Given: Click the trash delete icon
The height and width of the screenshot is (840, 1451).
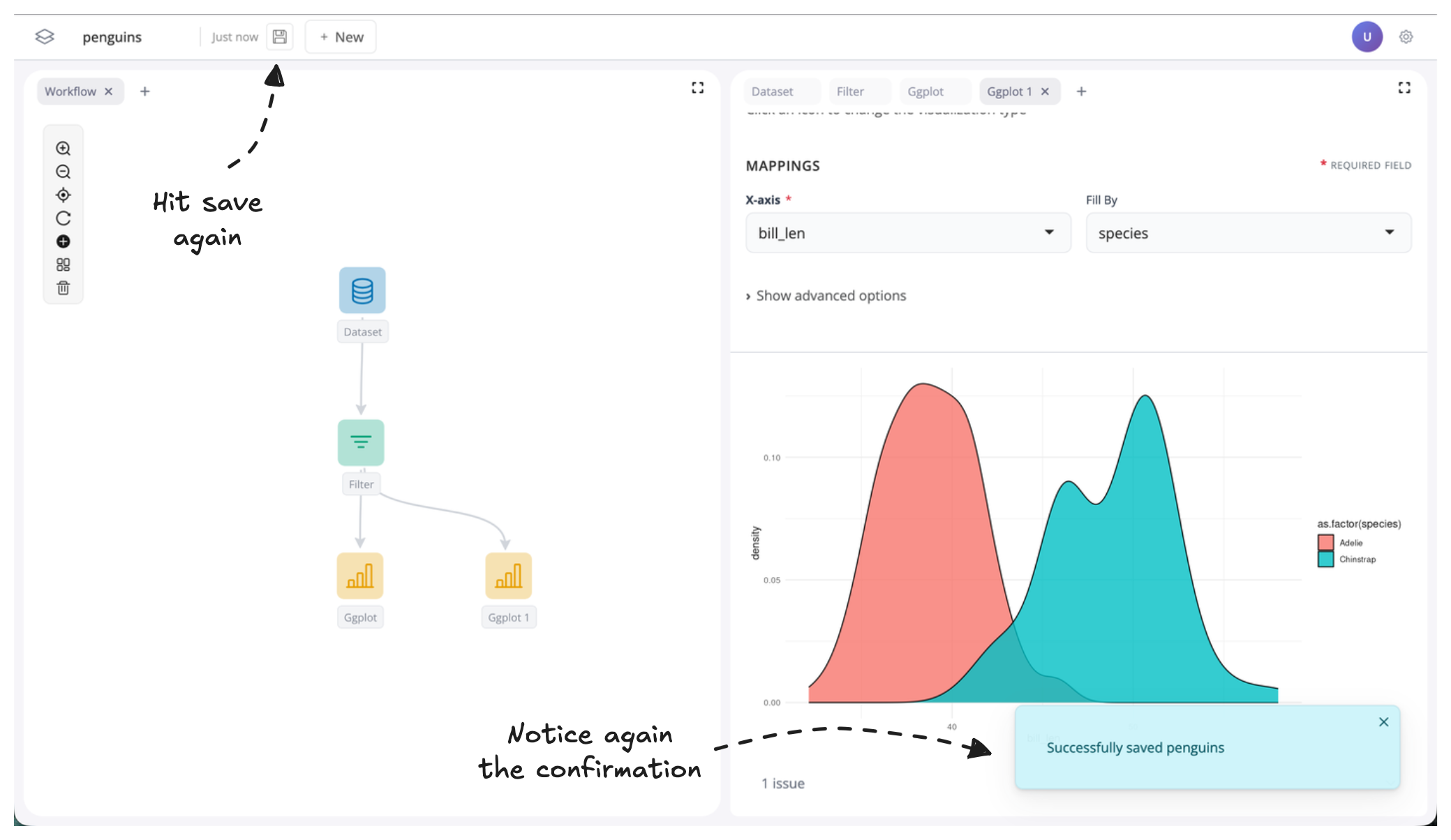Looking at the screenshot, I should click(63, 288).
